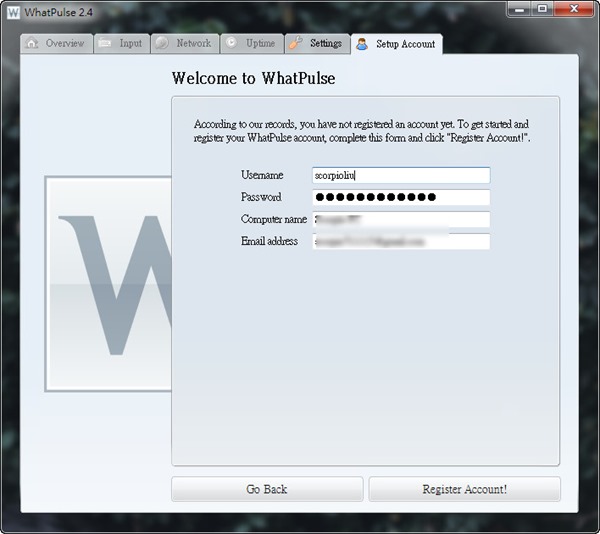Focus the Password input field
Viewport: 600px width, 534px height.
401,197
